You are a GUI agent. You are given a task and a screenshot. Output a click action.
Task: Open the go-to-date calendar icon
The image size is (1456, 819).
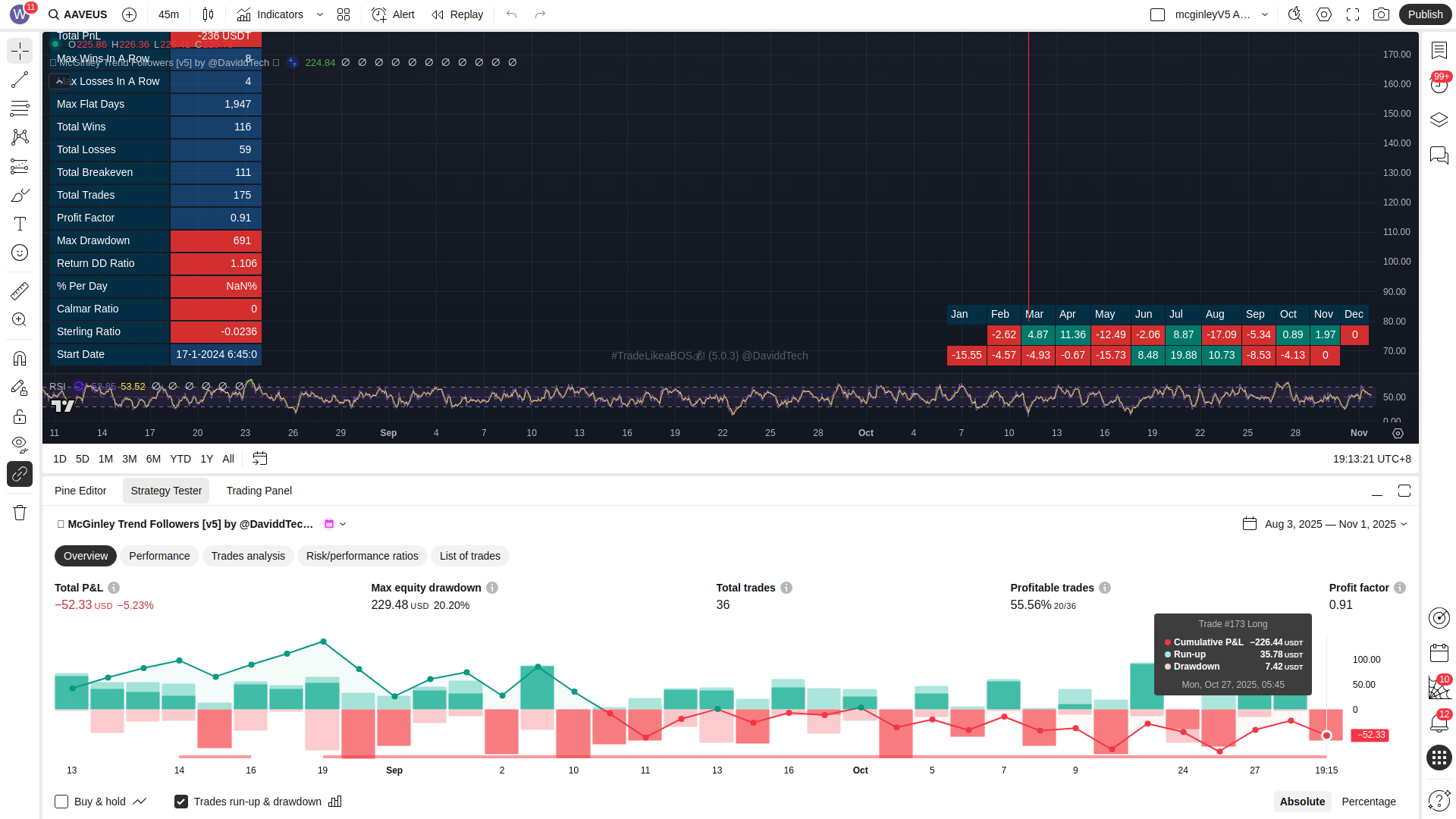tap(259, 459)
